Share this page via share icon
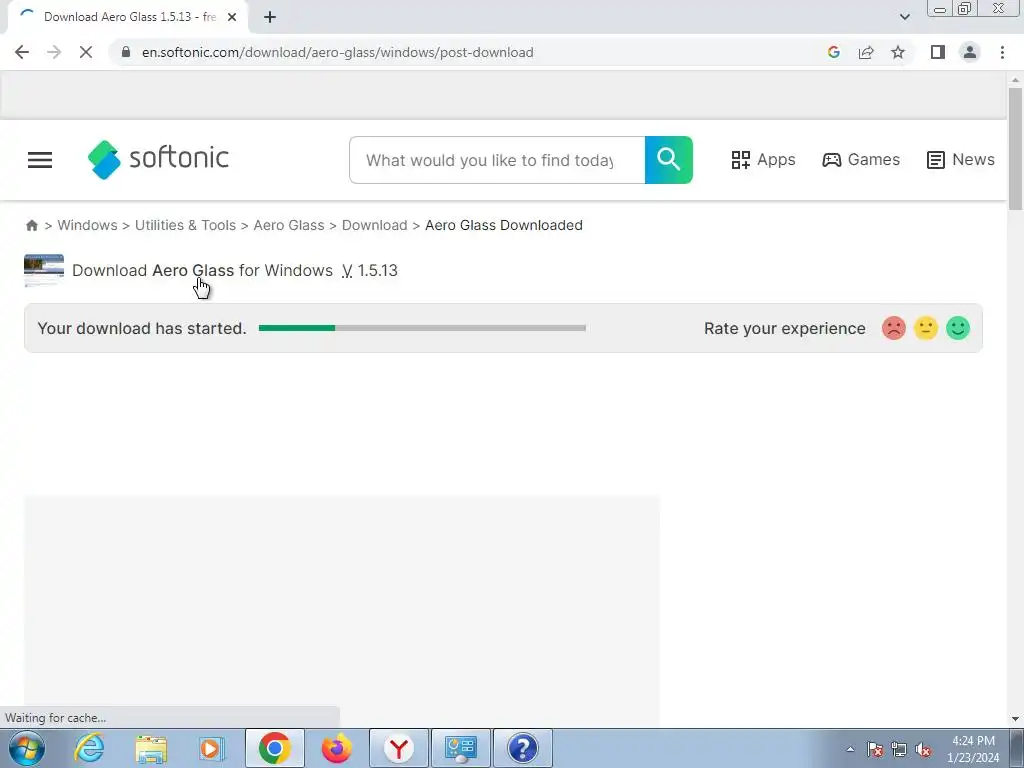1024x768 pixels. 866,52
